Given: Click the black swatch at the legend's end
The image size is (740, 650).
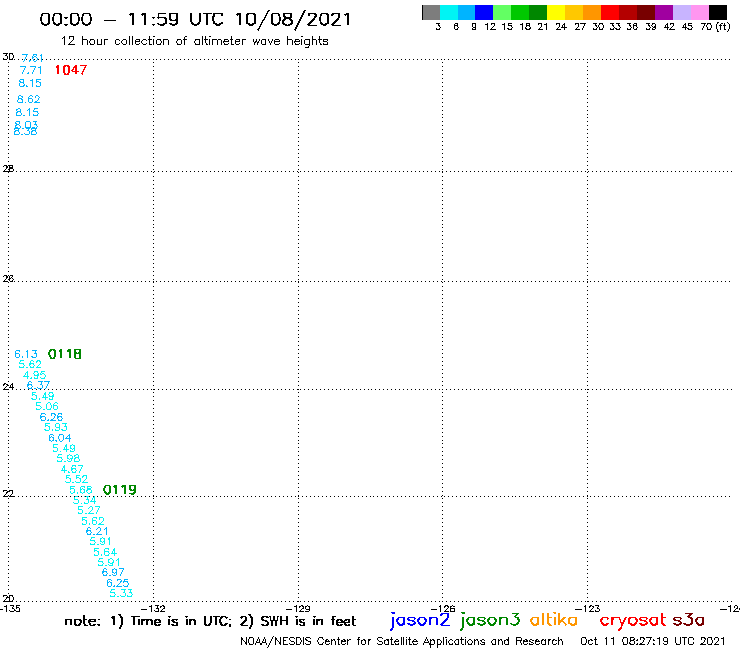Looking at the screenshot, I should click(x=717, y=12).
